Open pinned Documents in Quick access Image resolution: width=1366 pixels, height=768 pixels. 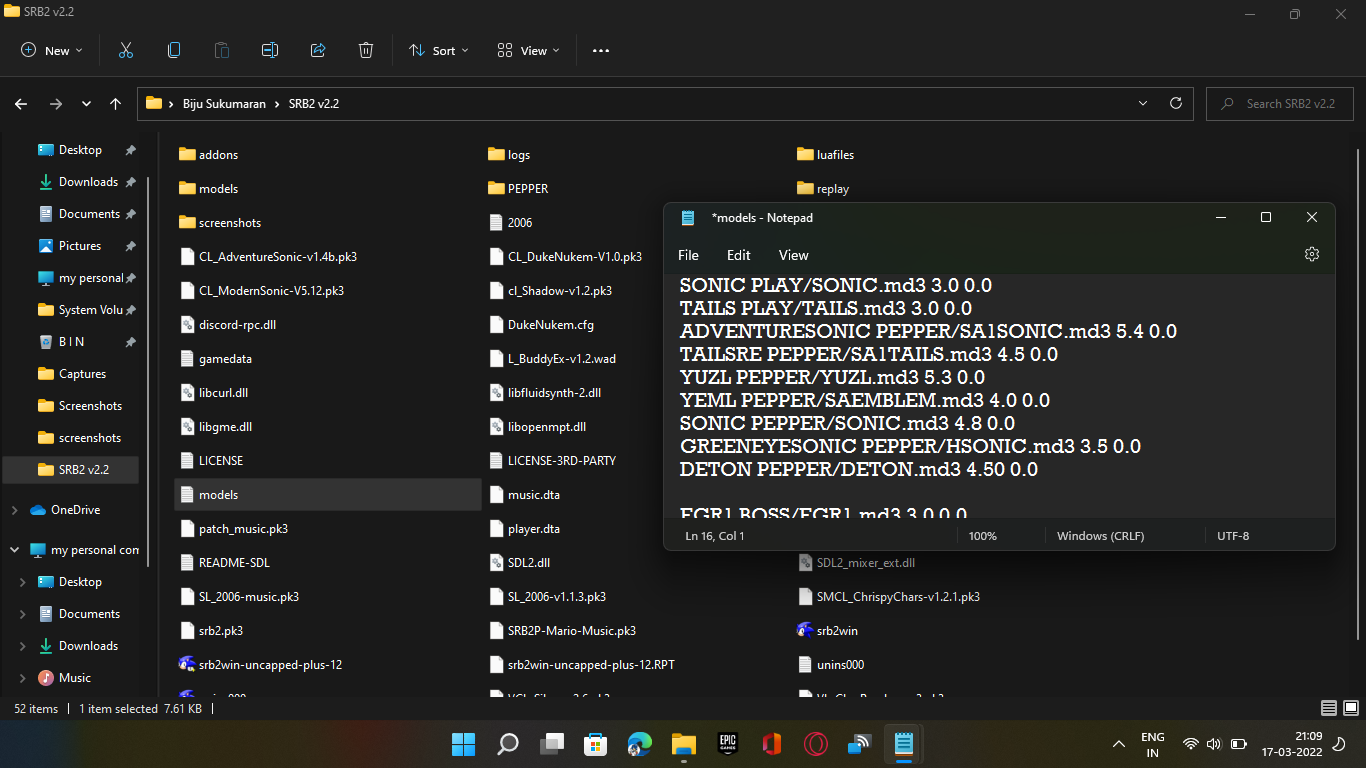click(88, 214)
